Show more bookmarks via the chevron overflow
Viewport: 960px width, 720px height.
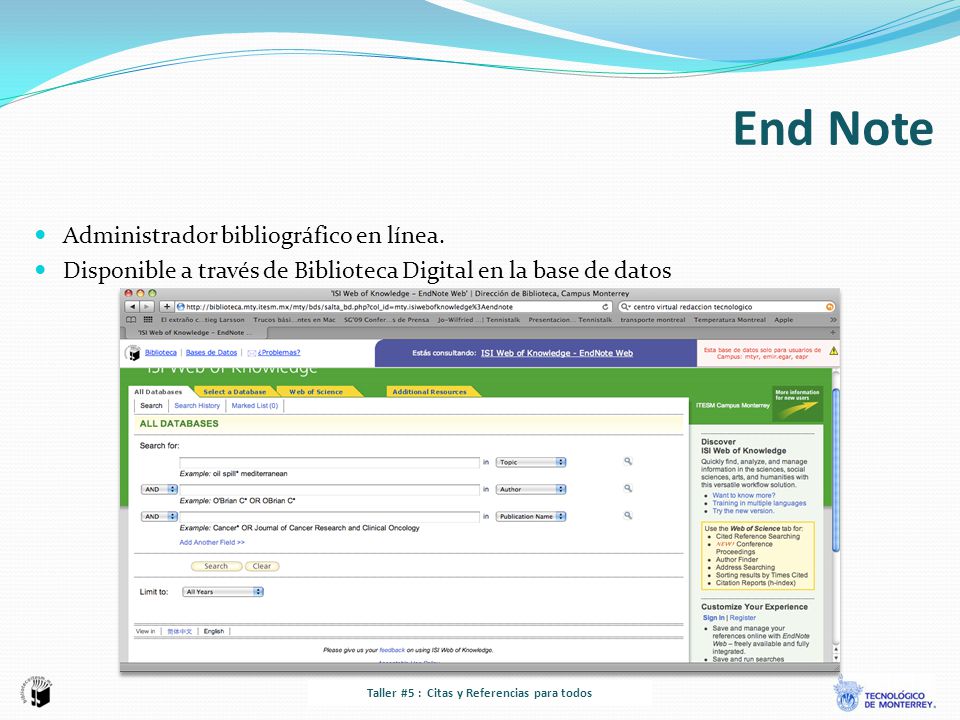[x=833, y=320]
